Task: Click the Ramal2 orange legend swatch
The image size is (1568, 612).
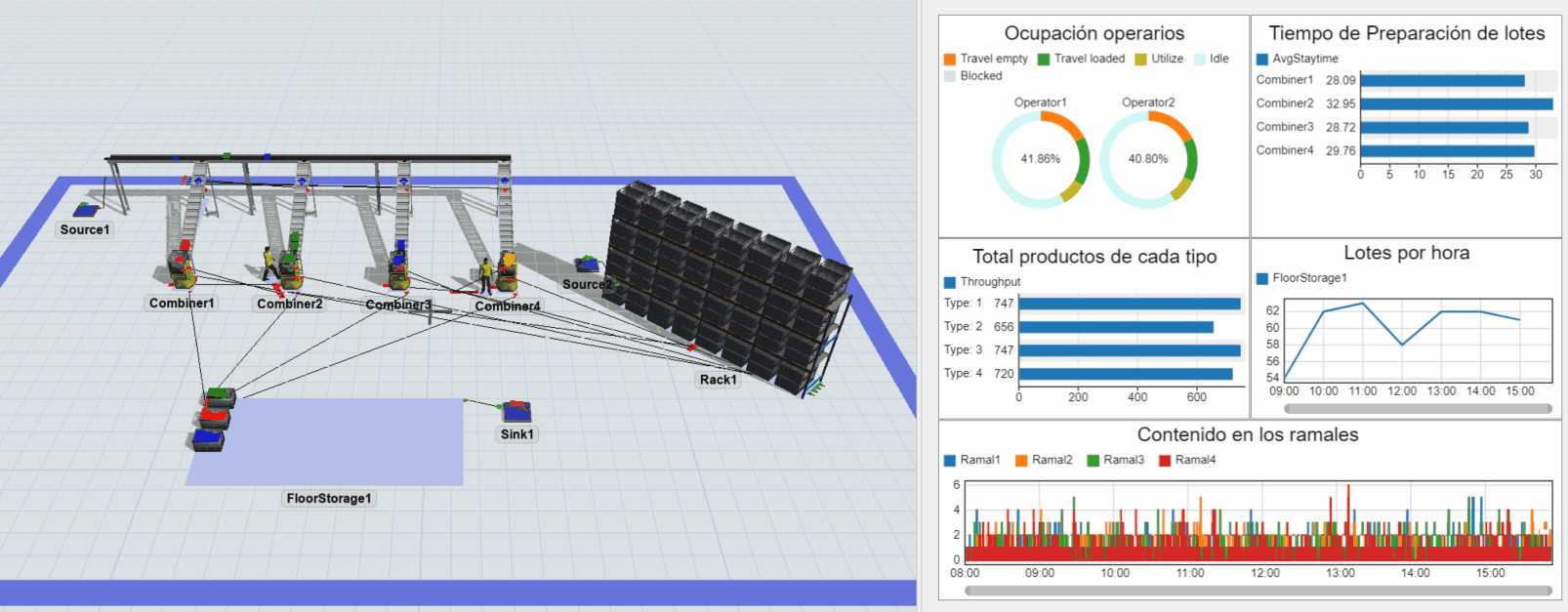Action: click(x=1021, y=461)
